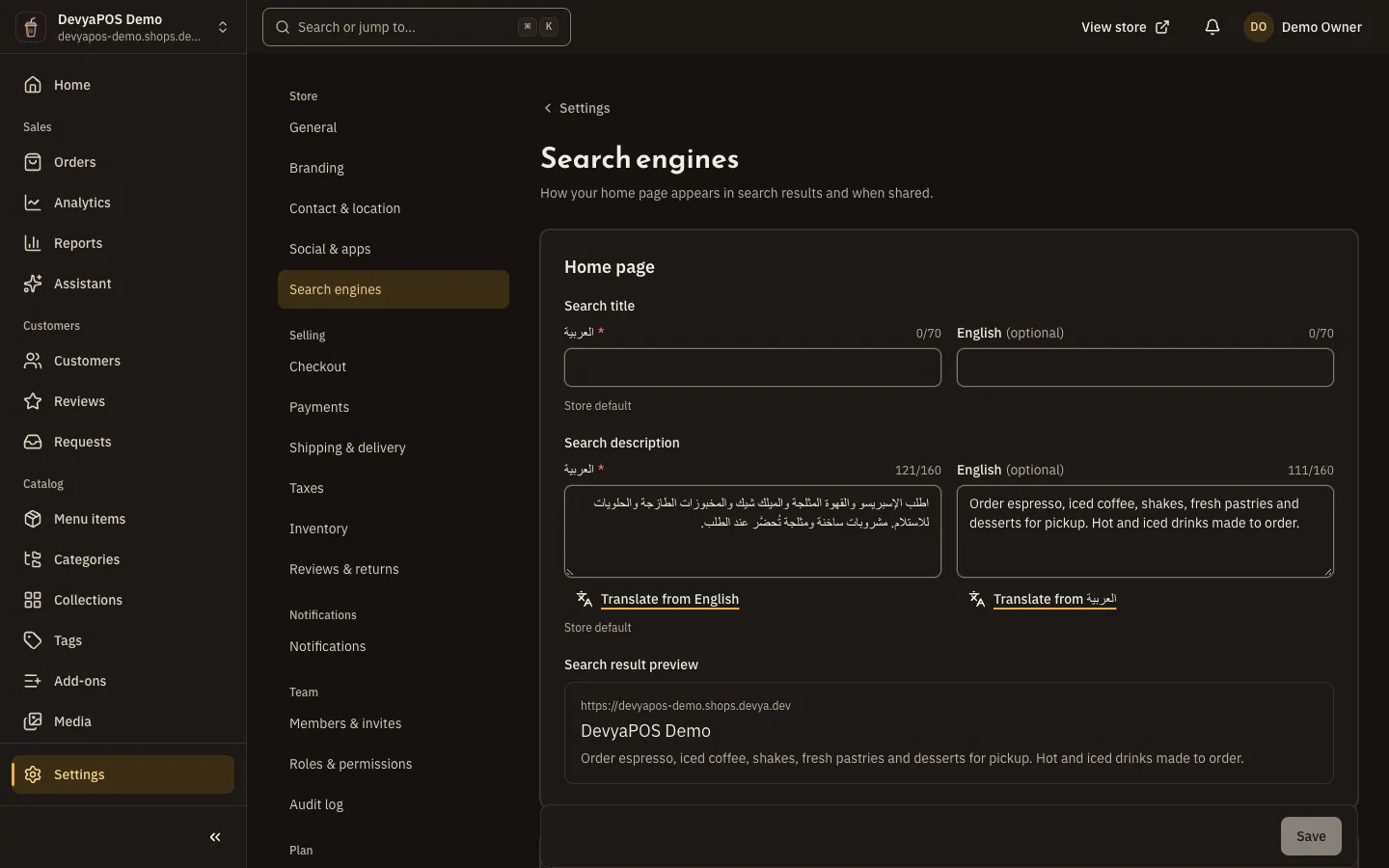Focus the English search description textarea

click(1145, 531)
